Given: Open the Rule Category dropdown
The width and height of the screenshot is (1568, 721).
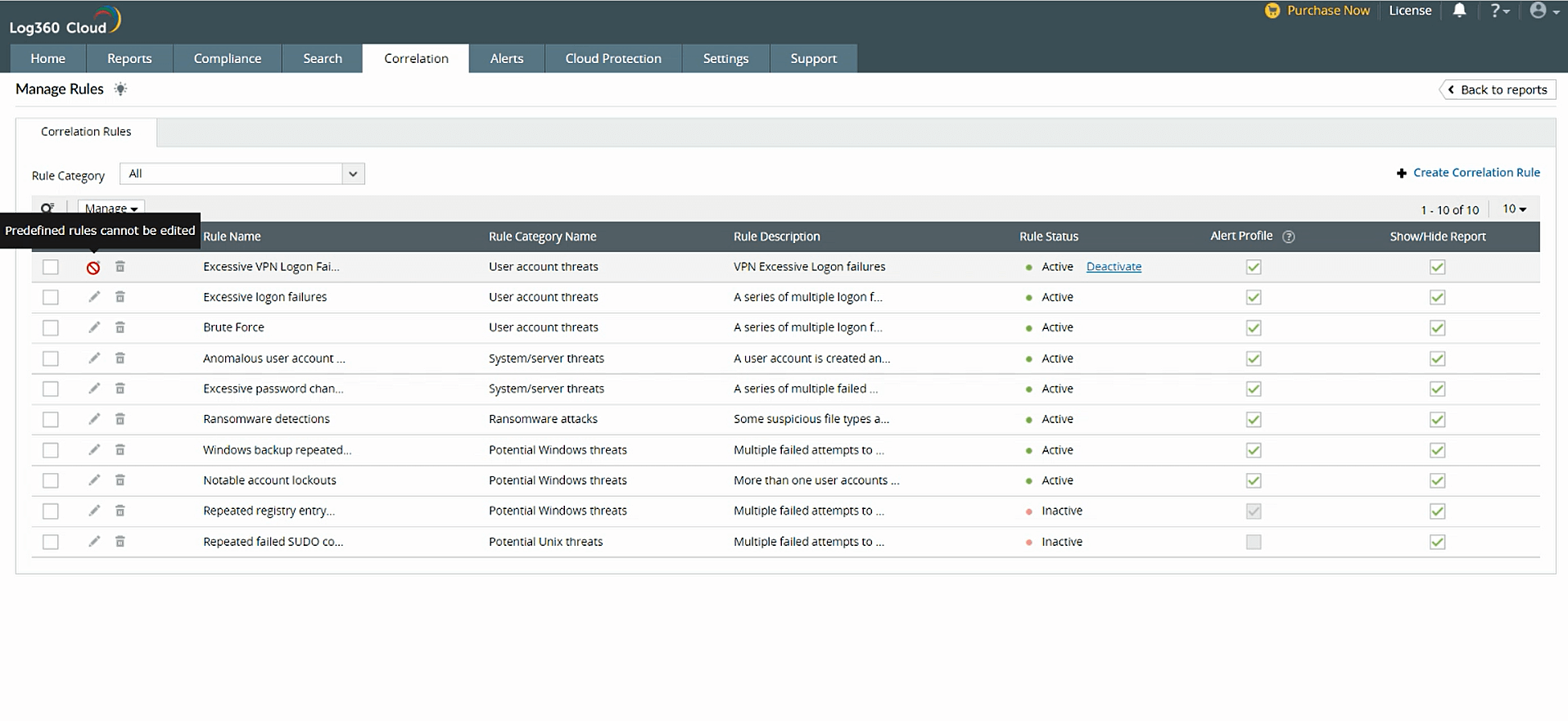Looking at the screenshot, I should tap(242, 173).
